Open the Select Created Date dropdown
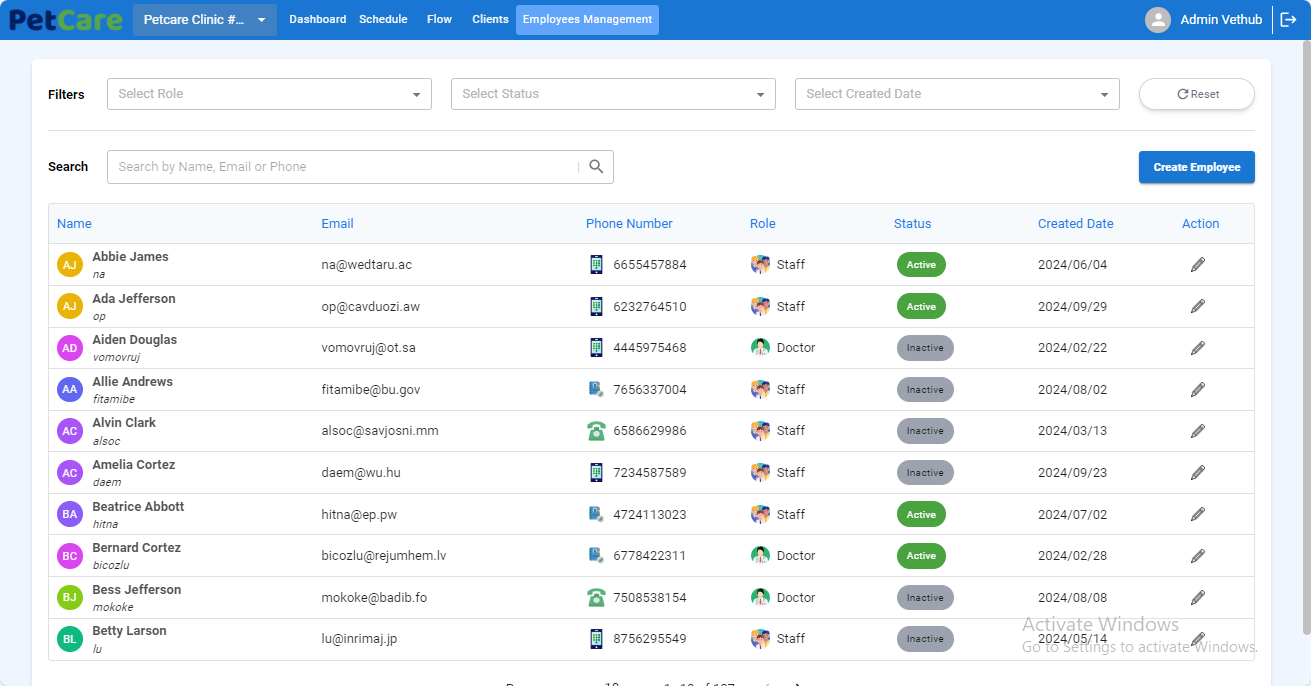1311x686 pixels. (957, 94)
